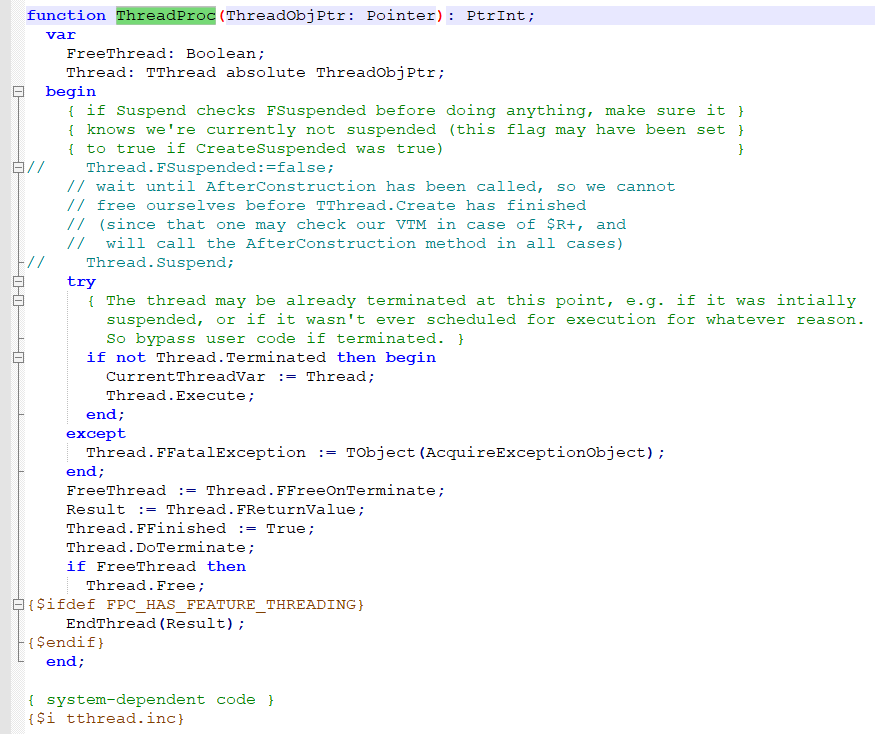Click comment 'So bypass user code if terminated.'
875x734 pixels.
click(x=275, y=338)
